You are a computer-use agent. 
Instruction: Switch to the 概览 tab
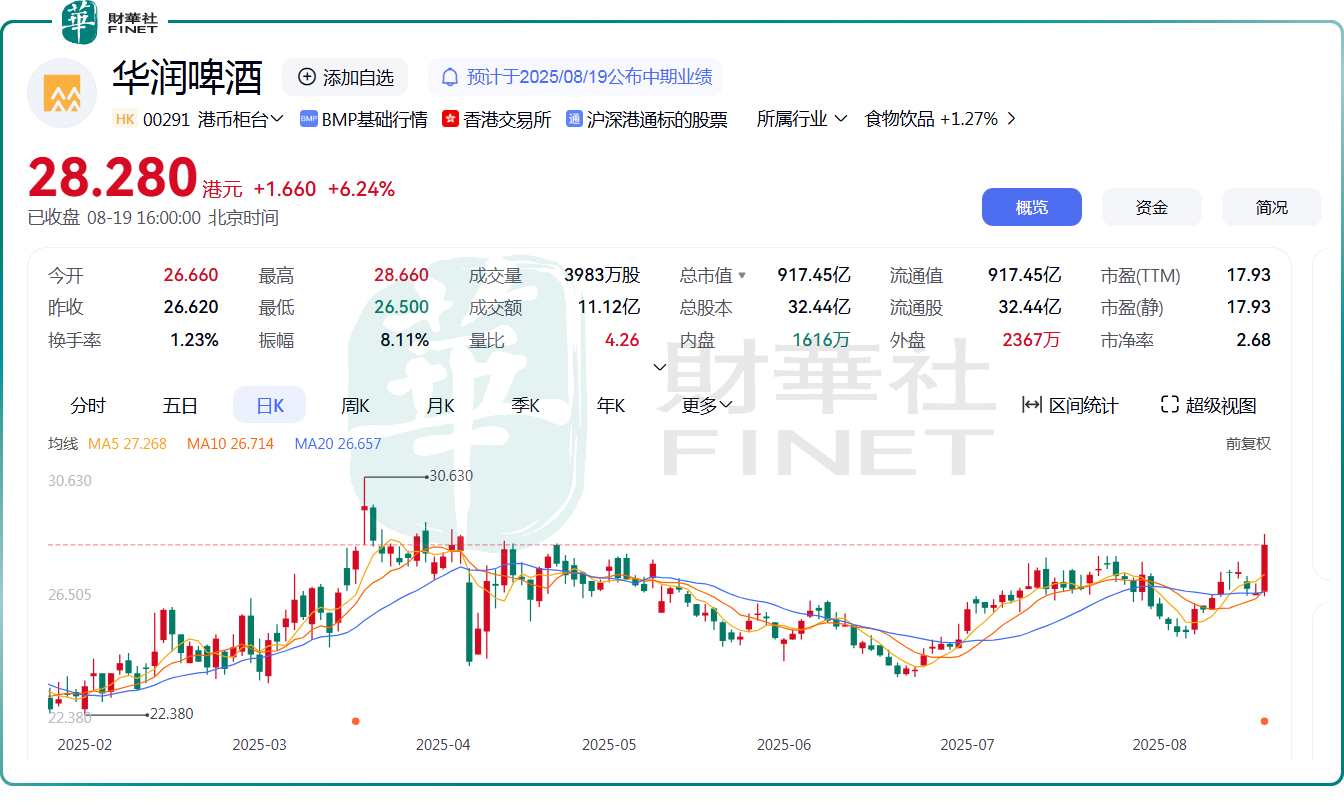pos(1032,207)
